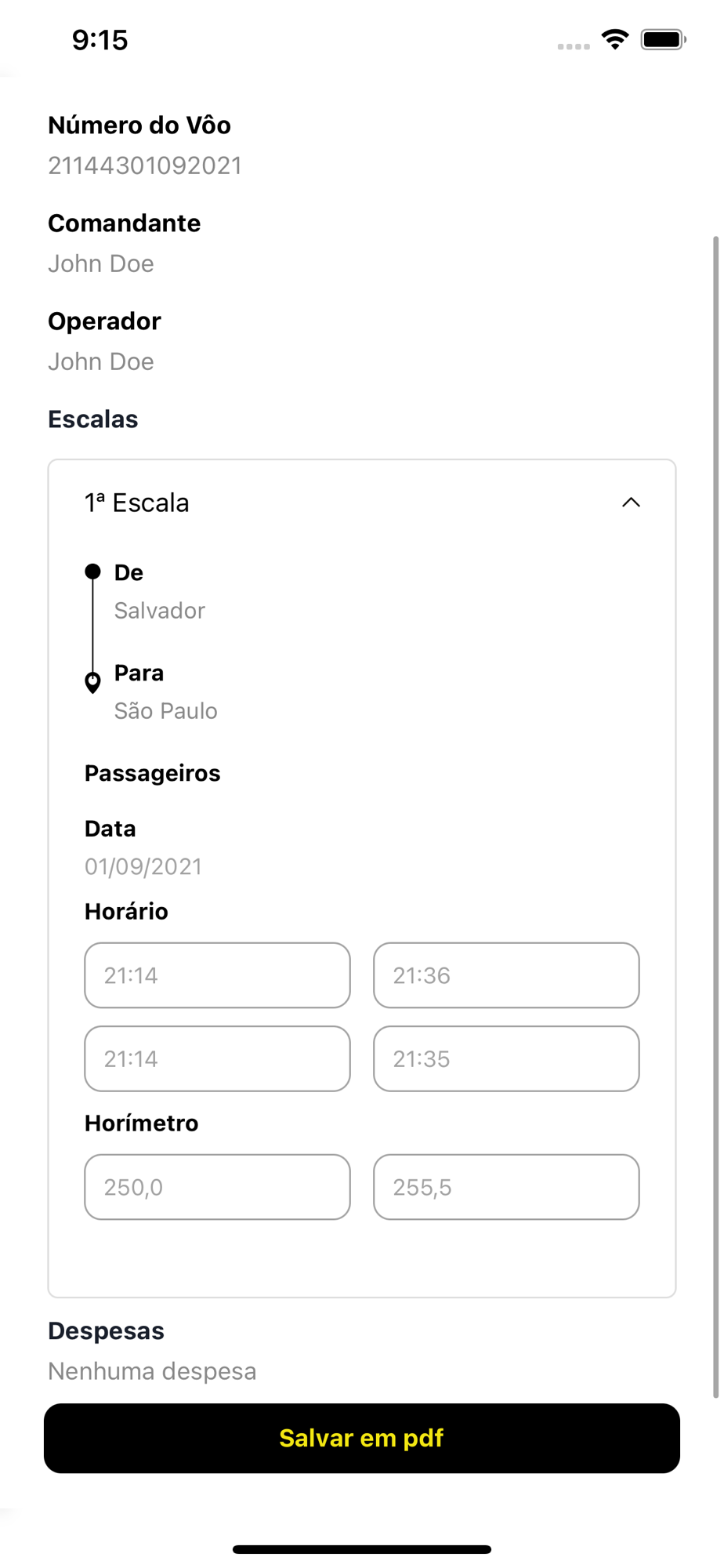The image size is (724, 1568).
Task: Select the 250,0 Horímetro field
Action: (217, 1187)
